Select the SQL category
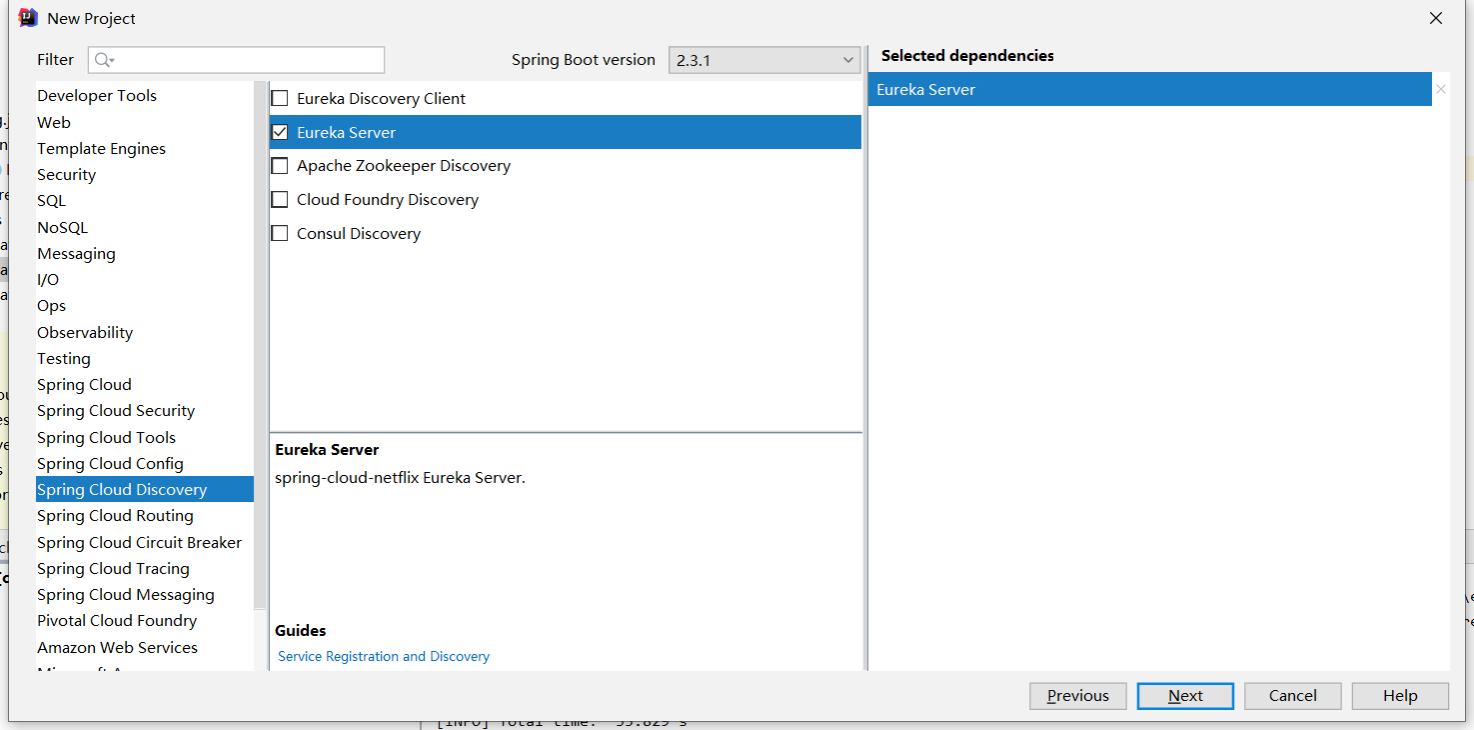Image resolution: width=1474 pixels, height=730 pixels. pyautogui.click(x=145, y=201)
